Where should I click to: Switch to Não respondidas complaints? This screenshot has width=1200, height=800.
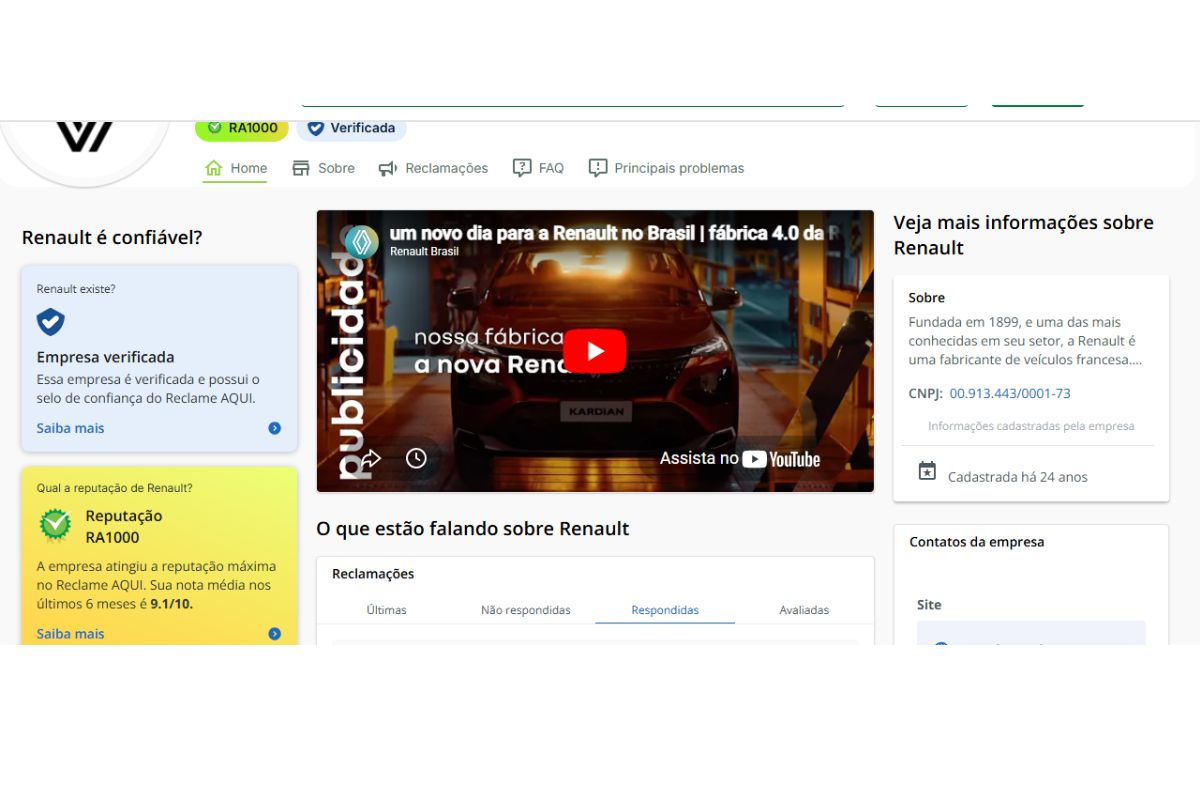[525, 610]
